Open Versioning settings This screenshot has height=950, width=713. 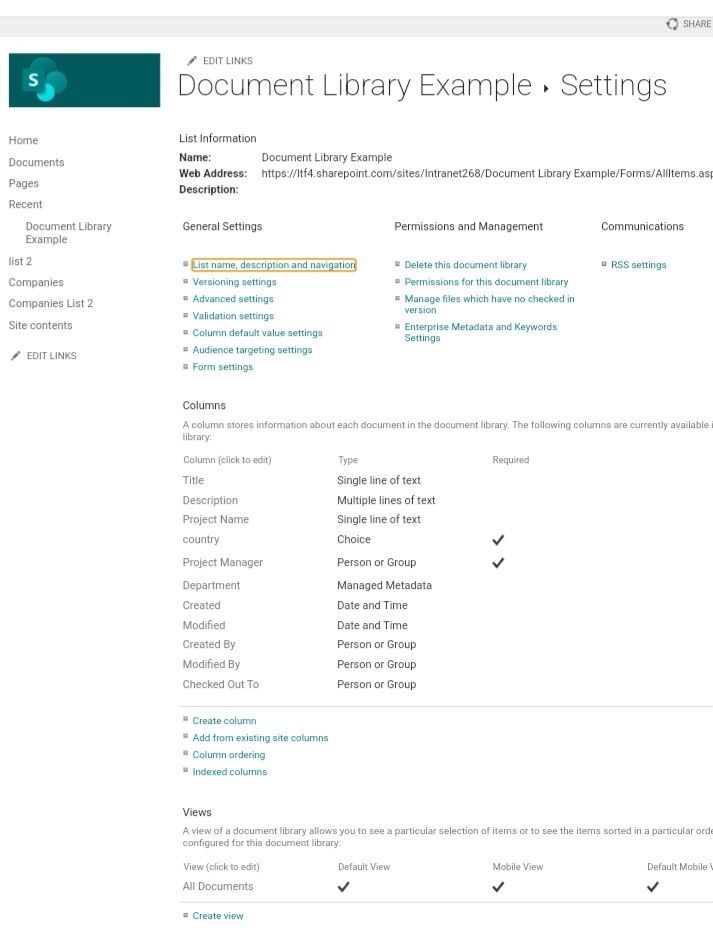click(x=234, y=282)
